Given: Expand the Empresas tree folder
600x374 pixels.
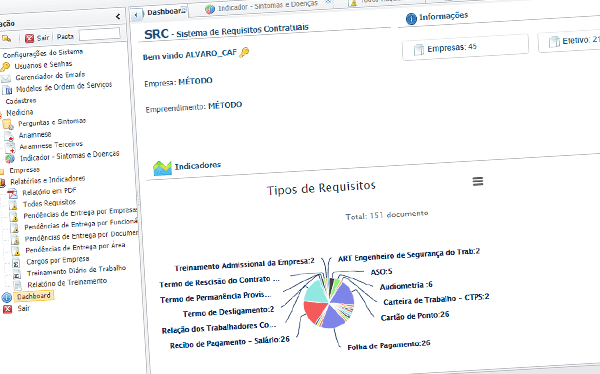Looking at the screenshot, I should (x=24, y=170).
